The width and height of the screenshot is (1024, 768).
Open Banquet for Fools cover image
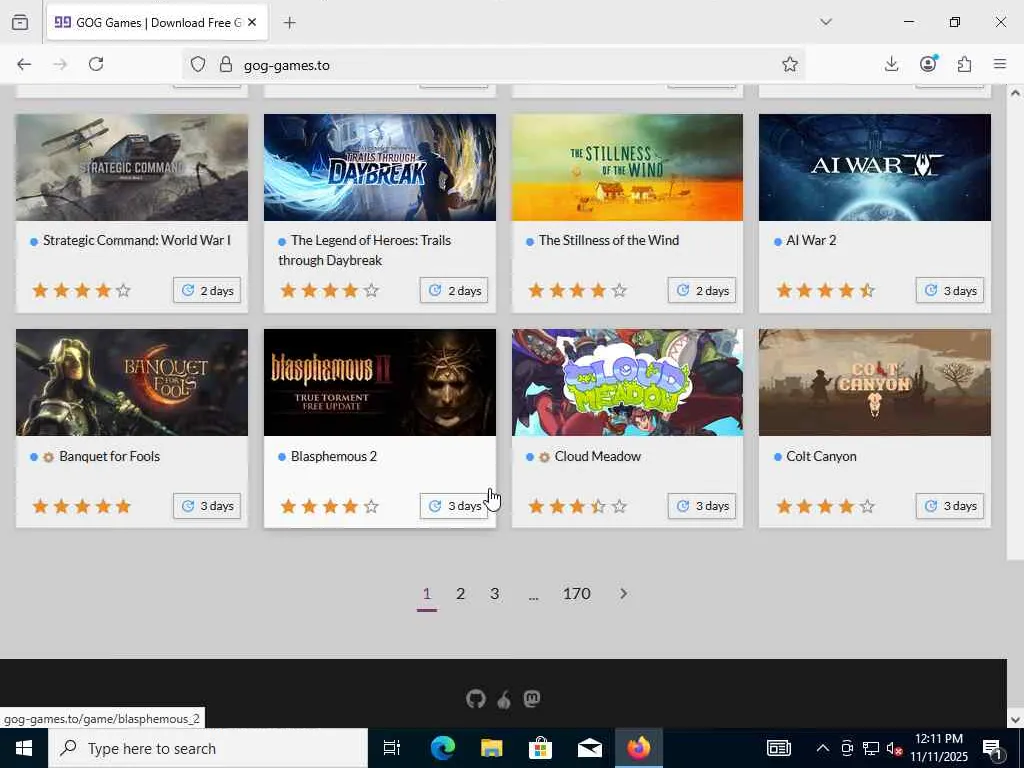click(132, 382)
